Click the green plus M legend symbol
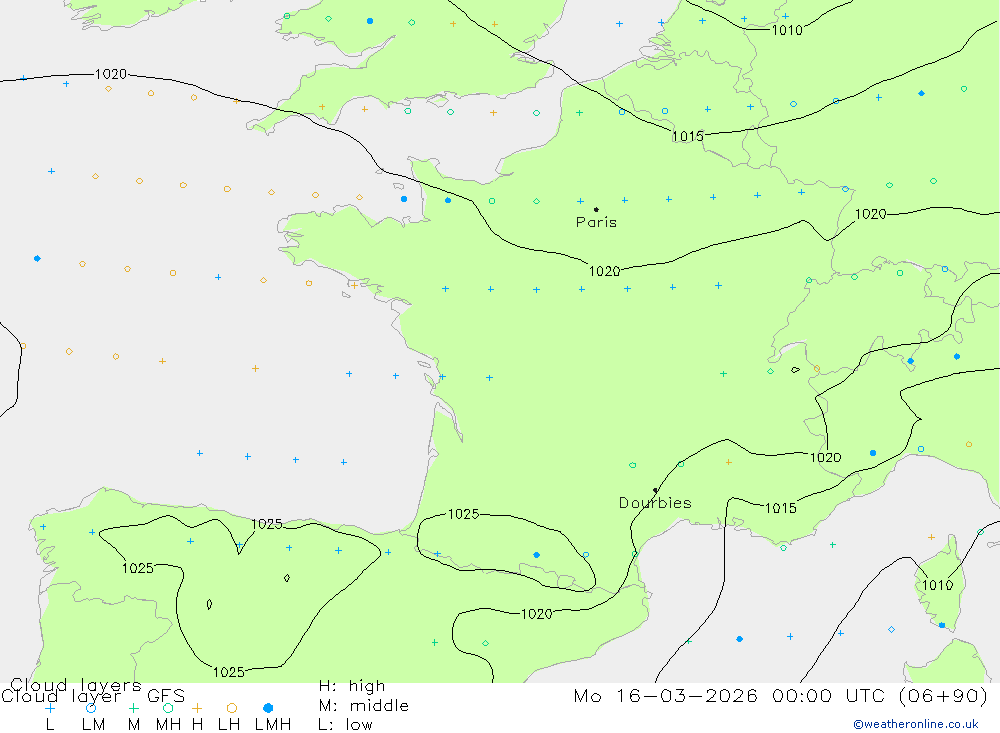 (x=133, y=708)
